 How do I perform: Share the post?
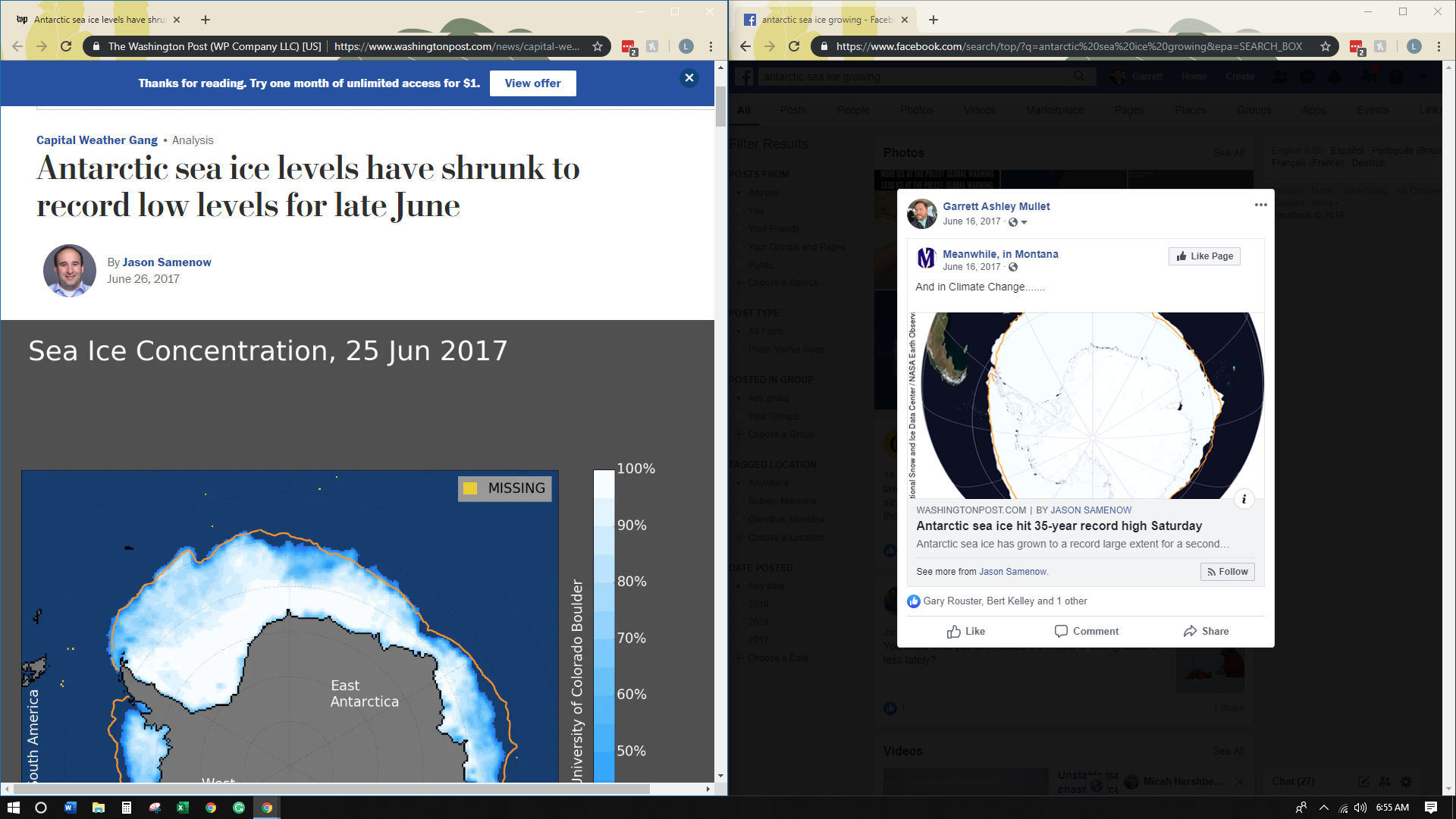[x=1206, y=631]
